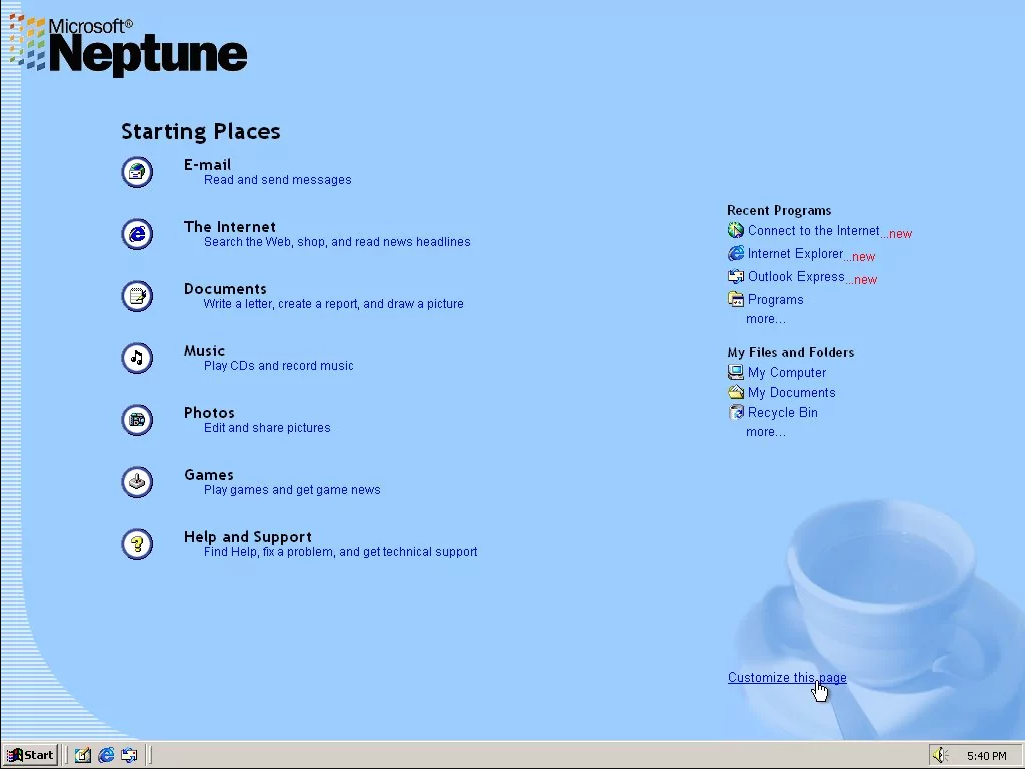Screen dimensions: 1025x769
Task: Click the Games thumbs-up icon
Action: 137,482
